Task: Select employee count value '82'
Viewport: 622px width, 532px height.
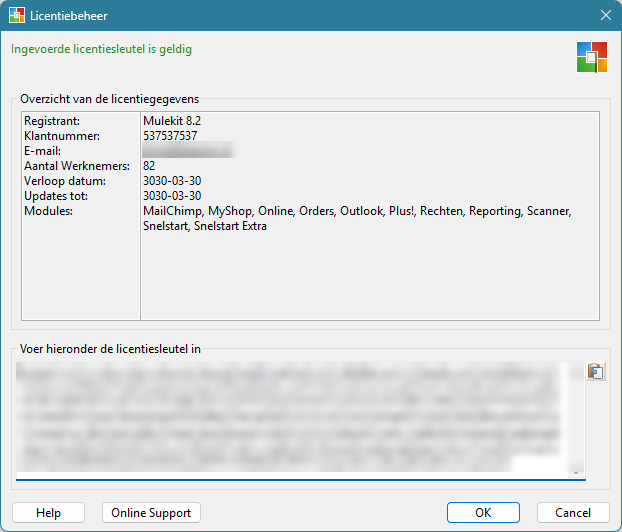Action: [x=149, y=166]
